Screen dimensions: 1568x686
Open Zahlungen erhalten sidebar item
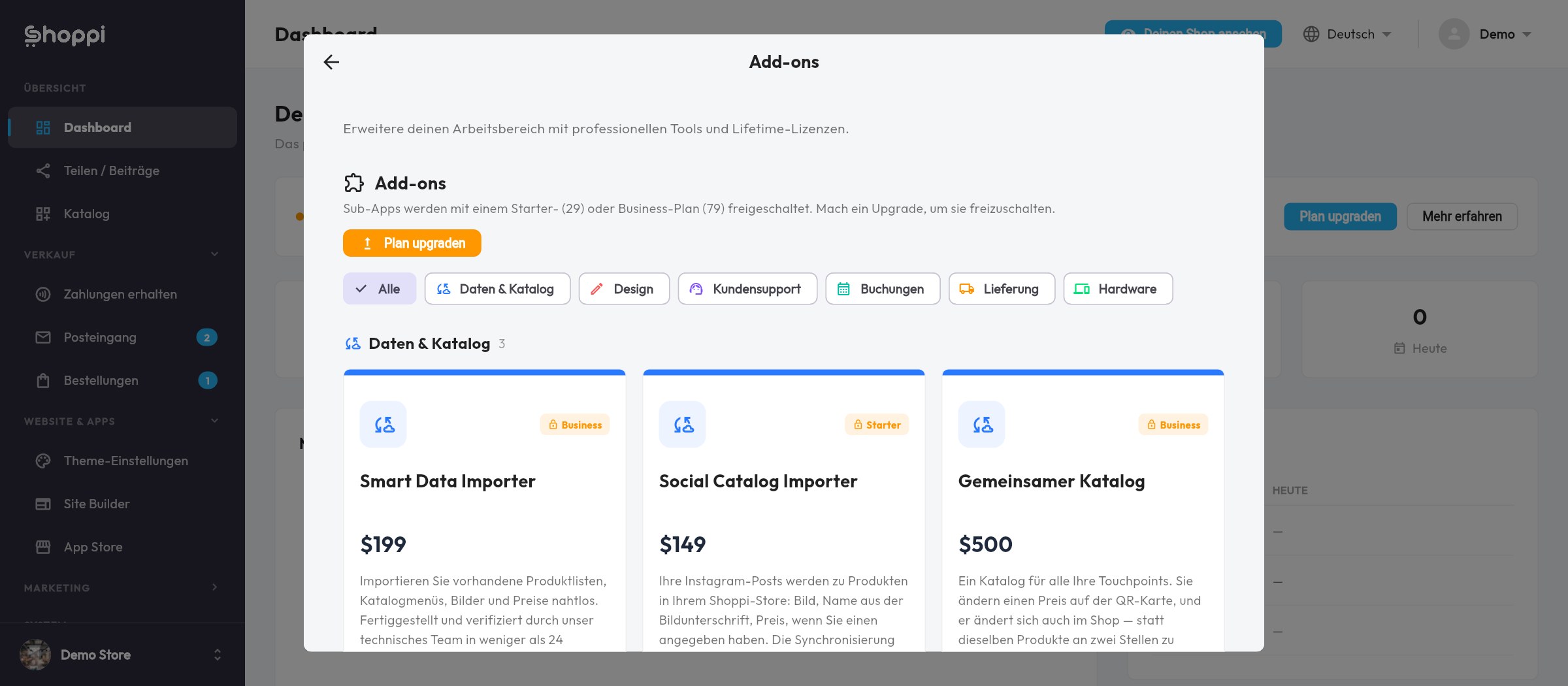[123, 294]
